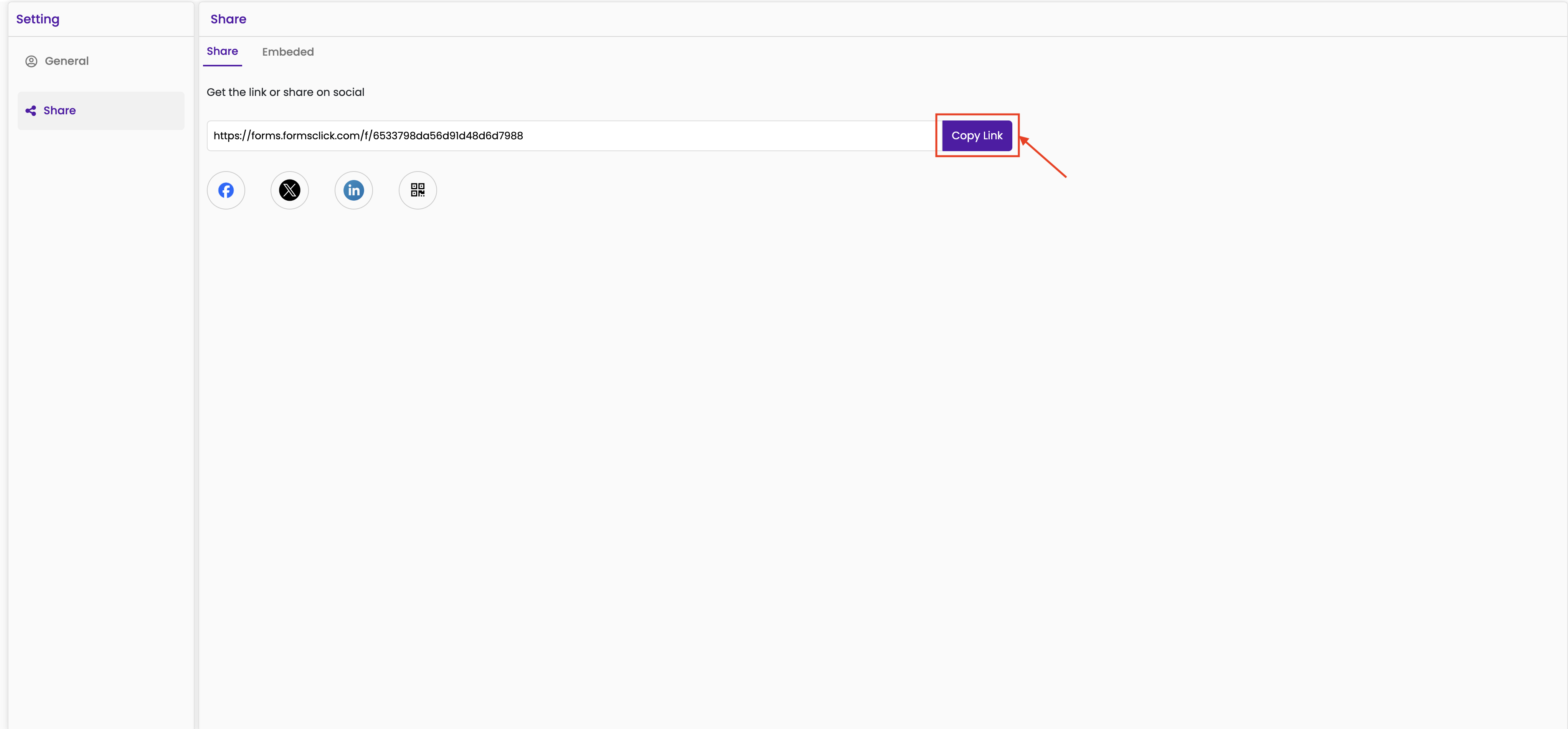The width and height of the screenshot is (1568, 729).
Task: Open General settings in sidebar
Action: (101, 61)
